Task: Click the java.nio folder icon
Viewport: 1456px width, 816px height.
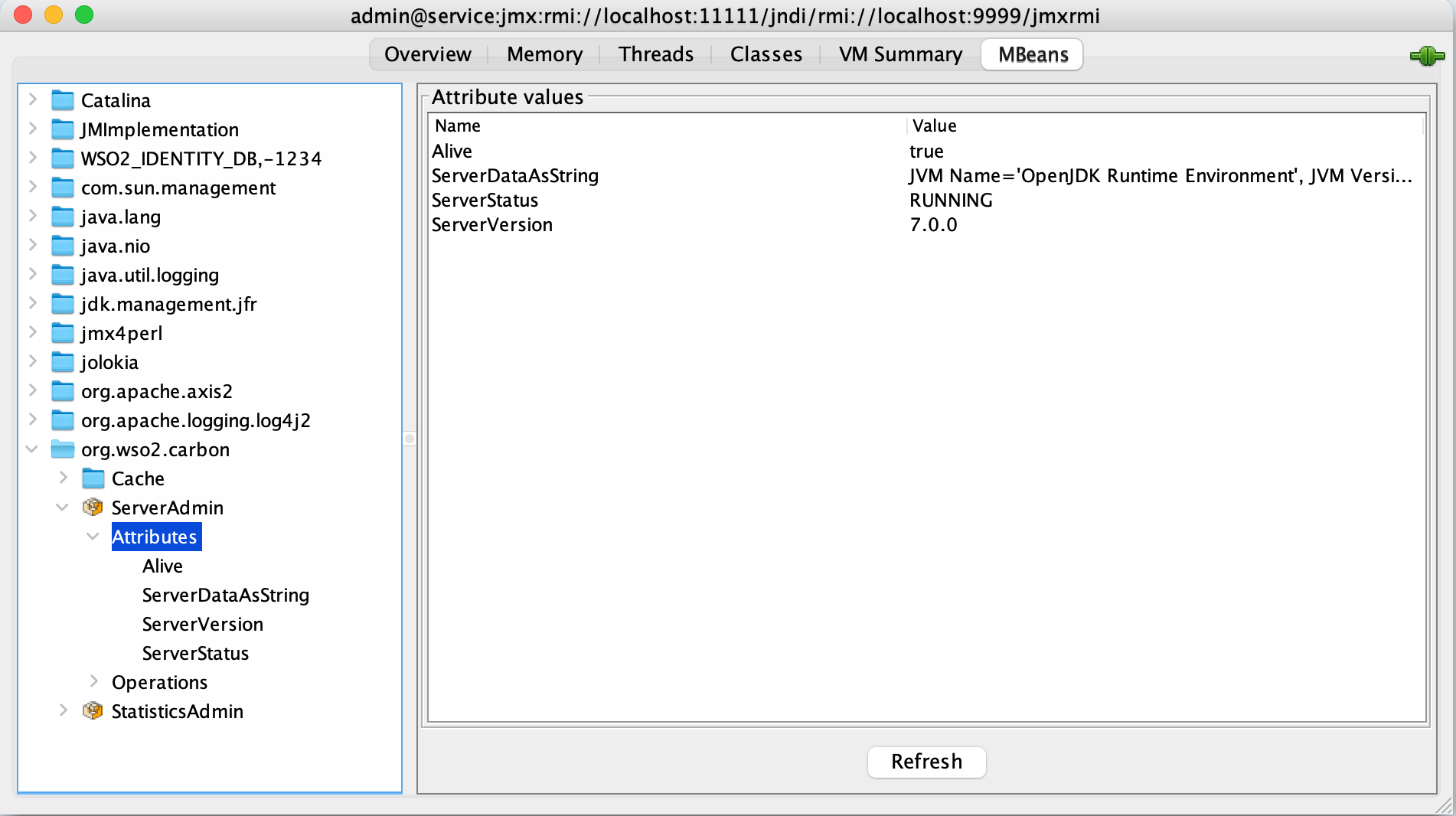Action: 62,246
